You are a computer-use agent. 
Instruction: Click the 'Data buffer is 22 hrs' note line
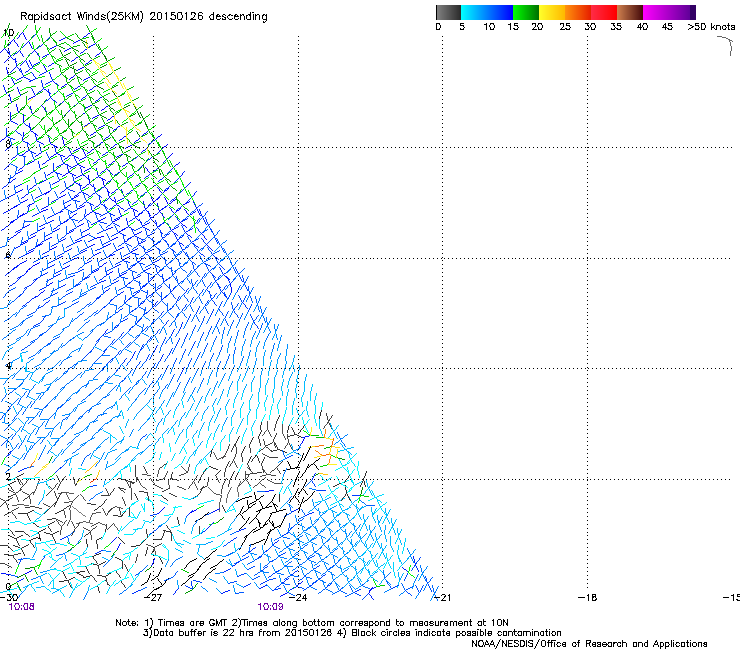352,633
